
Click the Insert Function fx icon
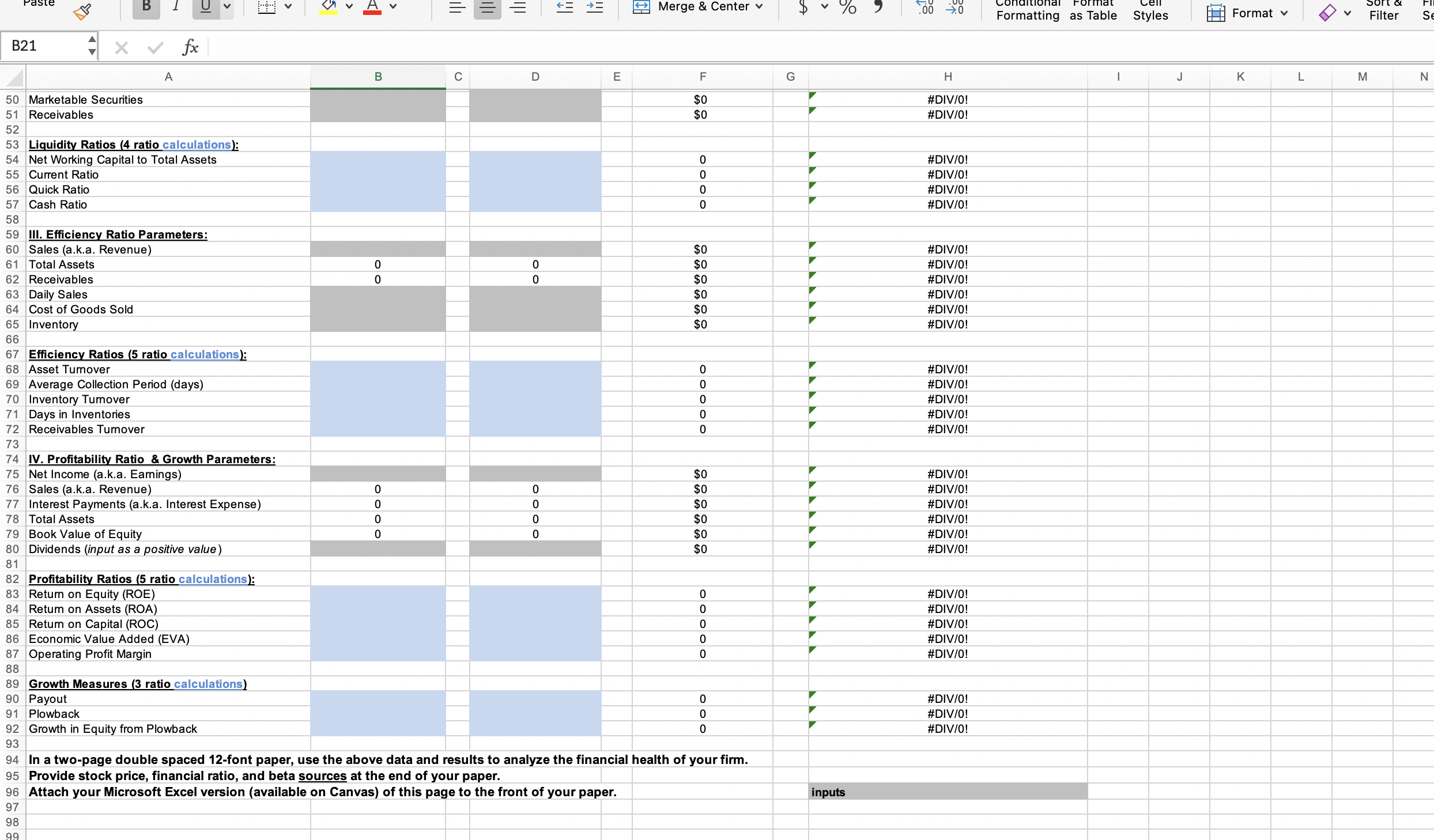pyautogui.click(x=190, y=47)
